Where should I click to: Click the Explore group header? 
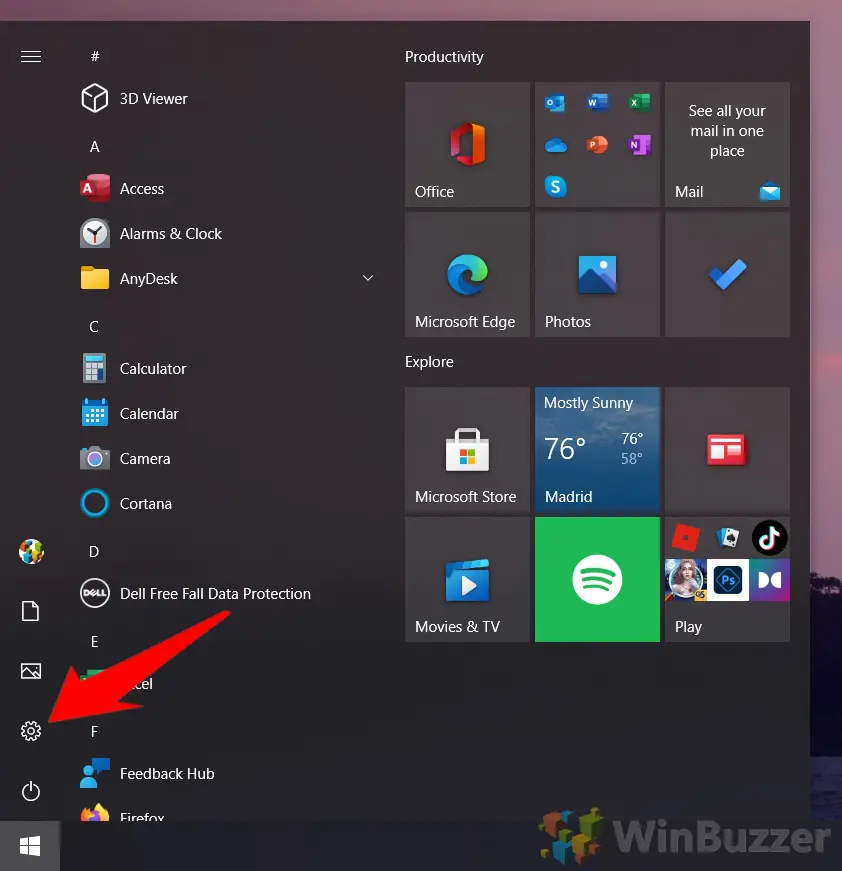click(429, 362)
